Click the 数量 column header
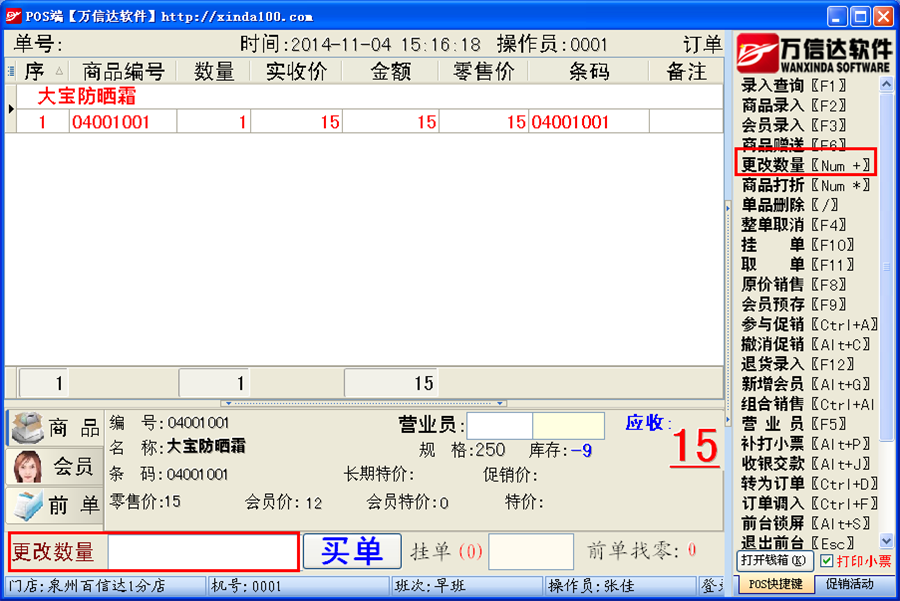Image resolution: width=900 pixels, height=601 pixels. click(214, 72)
